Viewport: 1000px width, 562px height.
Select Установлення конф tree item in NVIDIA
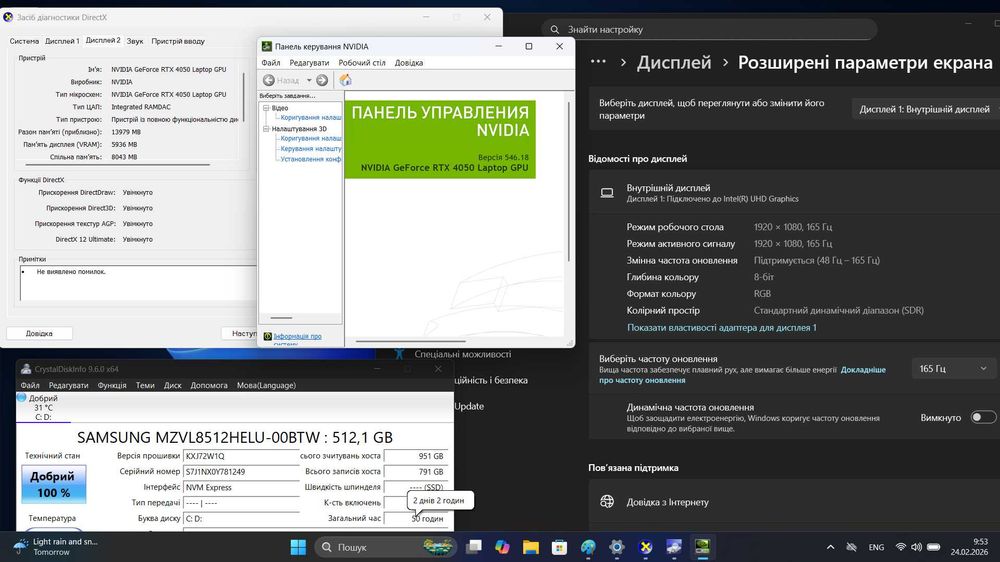coord(311,159)
